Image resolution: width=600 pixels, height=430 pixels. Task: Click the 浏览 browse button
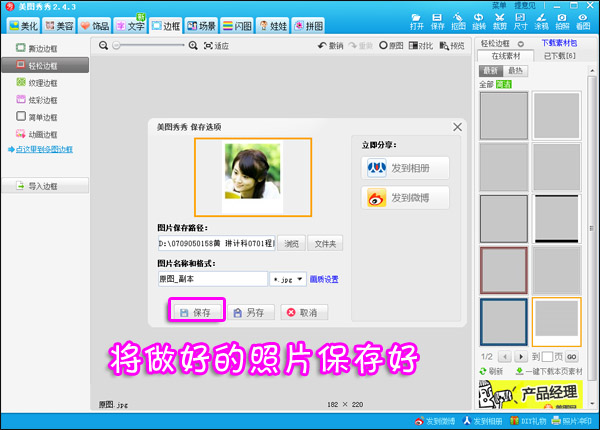click(289, 243)
